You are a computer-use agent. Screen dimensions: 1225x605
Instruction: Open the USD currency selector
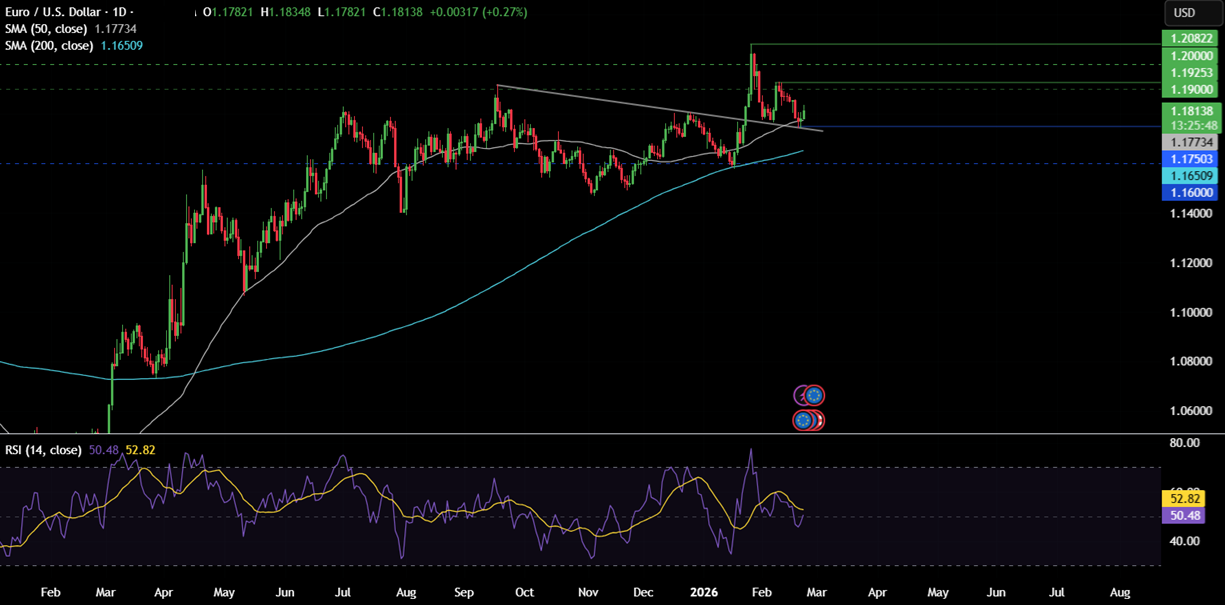(x=1184, y=13)
